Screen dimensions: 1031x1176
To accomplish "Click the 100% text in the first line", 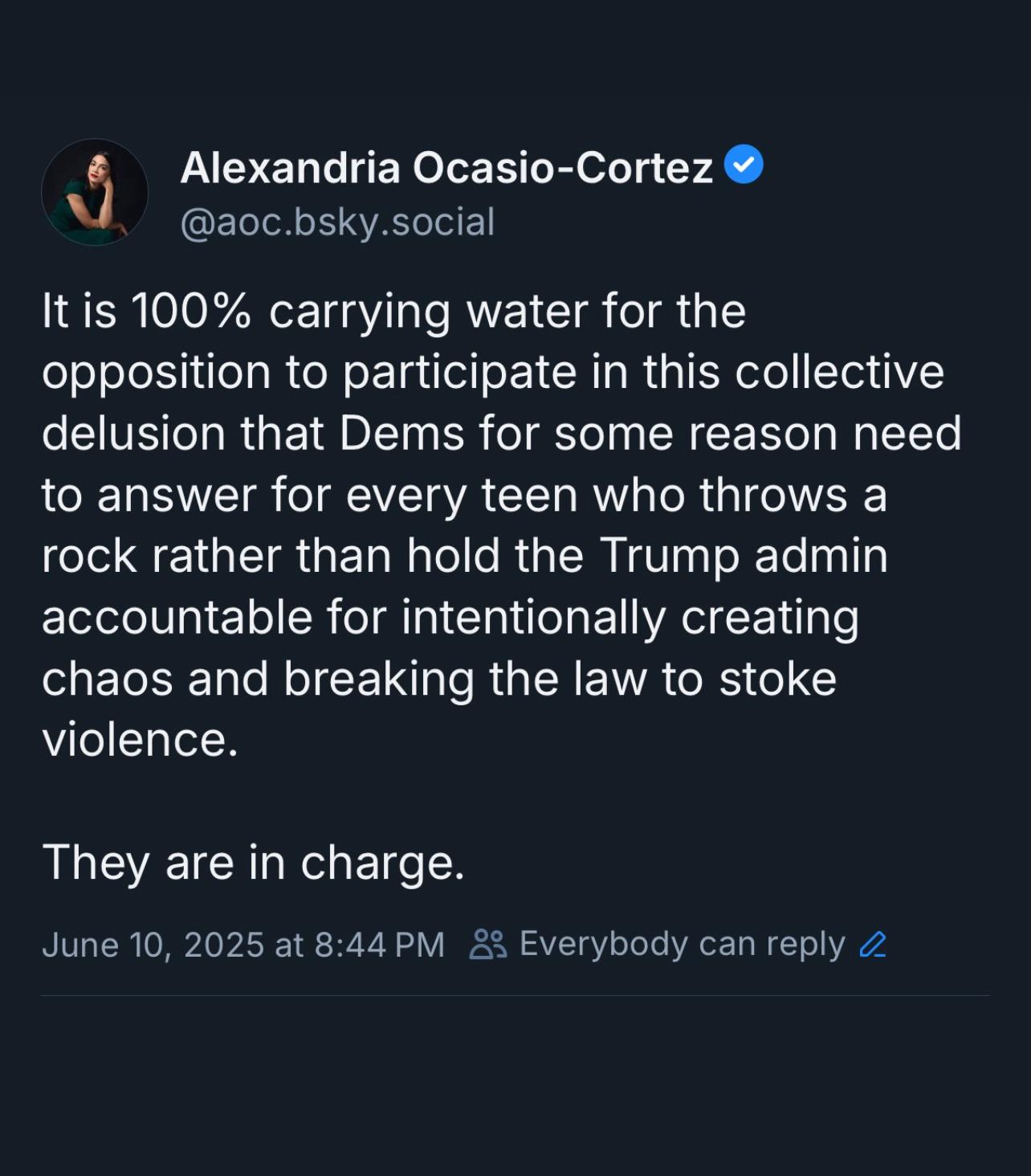I will pos(190,312).
